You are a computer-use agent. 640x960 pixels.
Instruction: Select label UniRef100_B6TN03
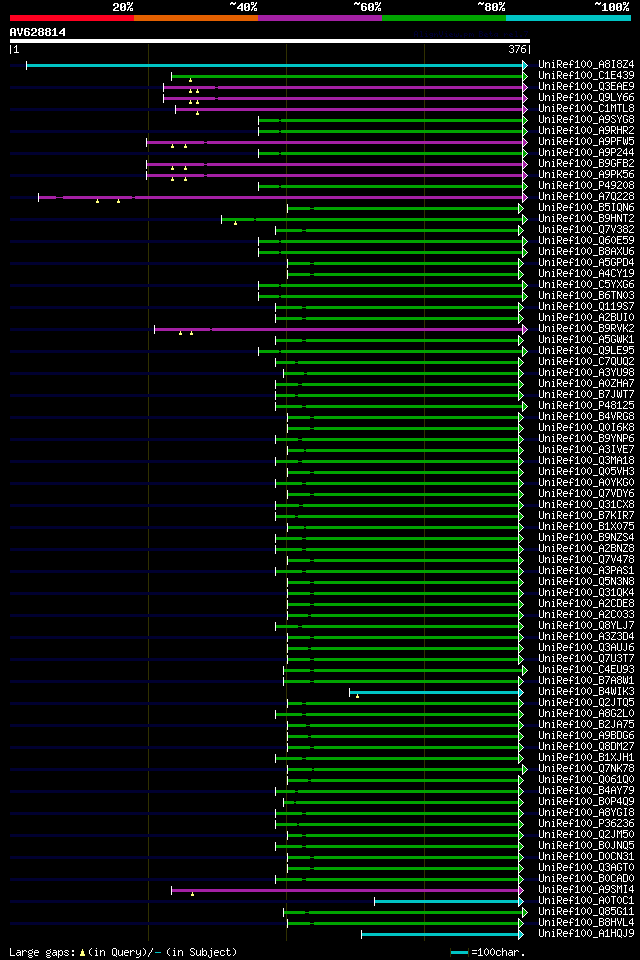[586, 296]
